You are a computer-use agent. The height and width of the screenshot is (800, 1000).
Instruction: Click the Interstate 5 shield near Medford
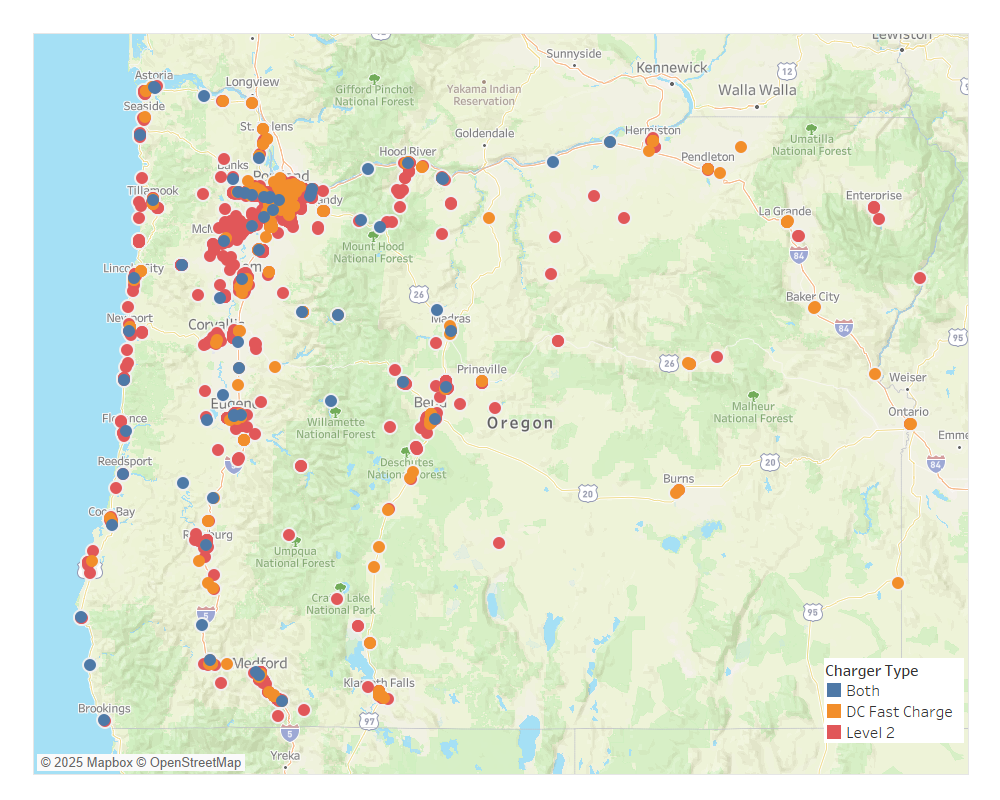point(206,614)
